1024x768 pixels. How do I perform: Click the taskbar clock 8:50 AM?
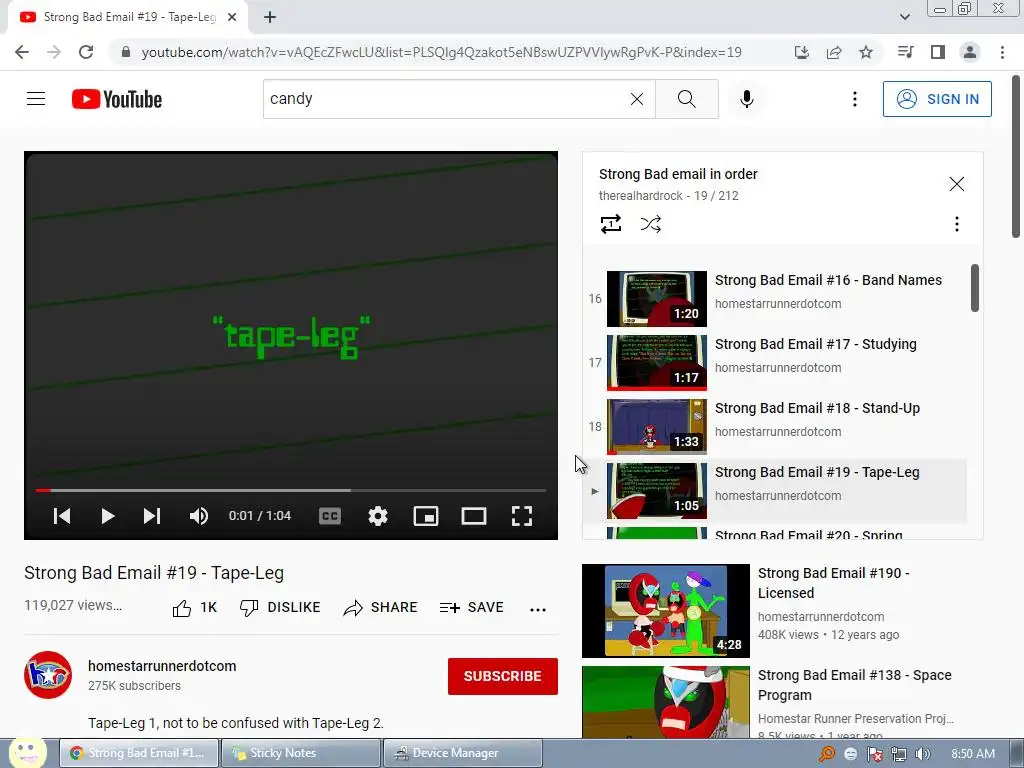point(972,754)
